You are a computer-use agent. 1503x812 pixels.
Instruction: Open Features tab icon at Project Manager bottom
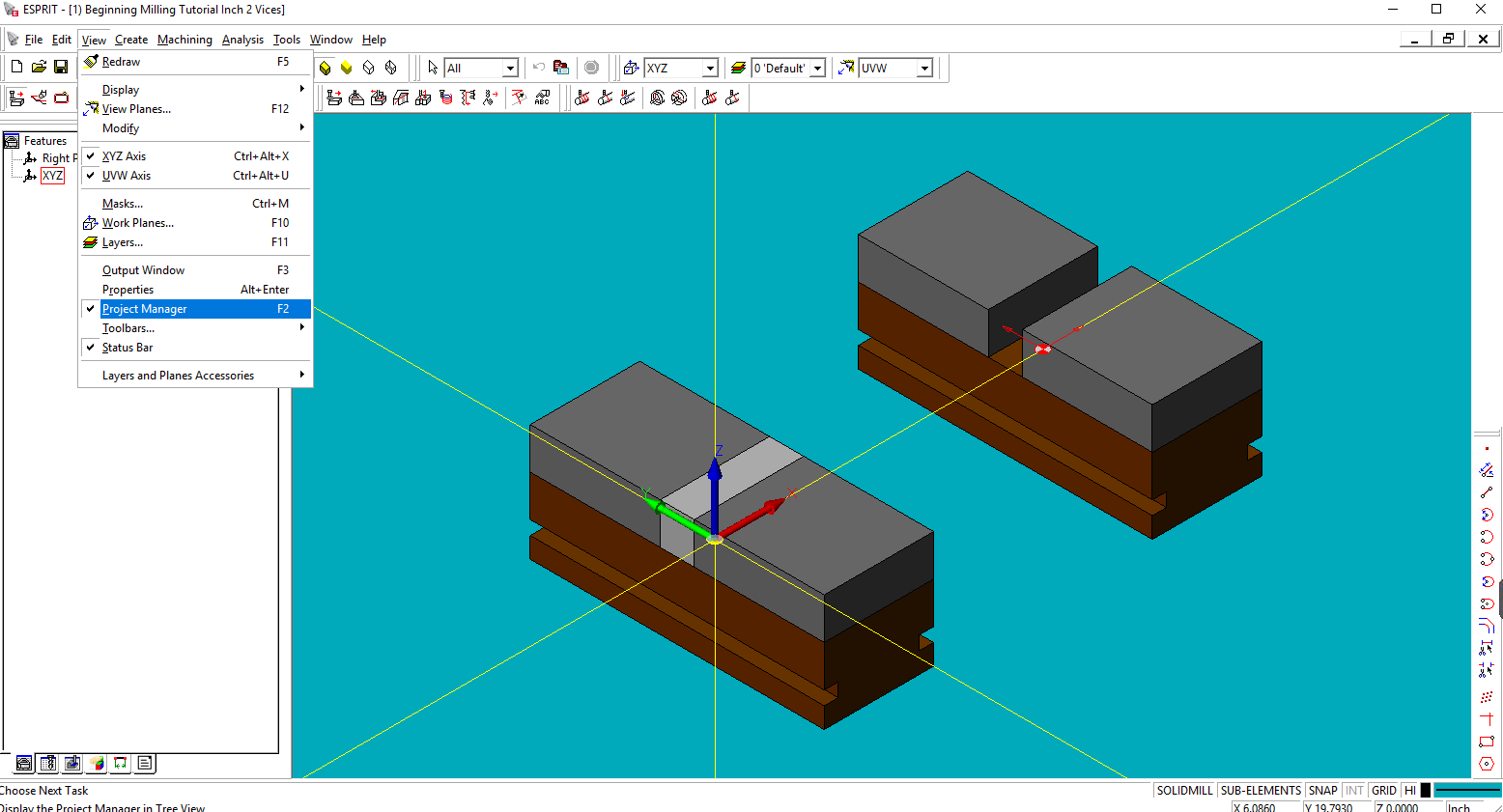tap(24, 764)
